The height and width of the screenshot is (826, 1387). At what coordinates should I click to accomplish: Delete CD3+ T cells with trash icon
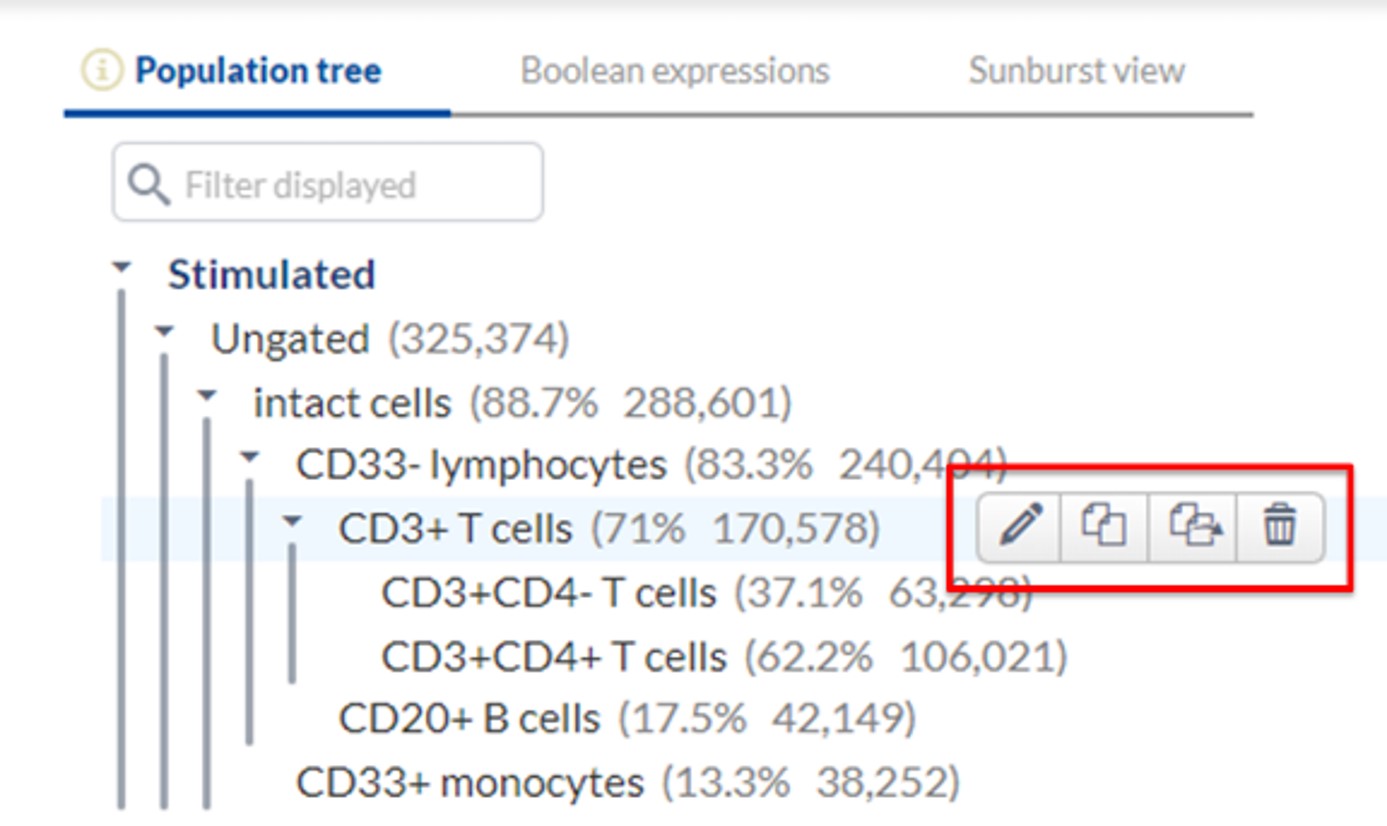coord(1280,525)
